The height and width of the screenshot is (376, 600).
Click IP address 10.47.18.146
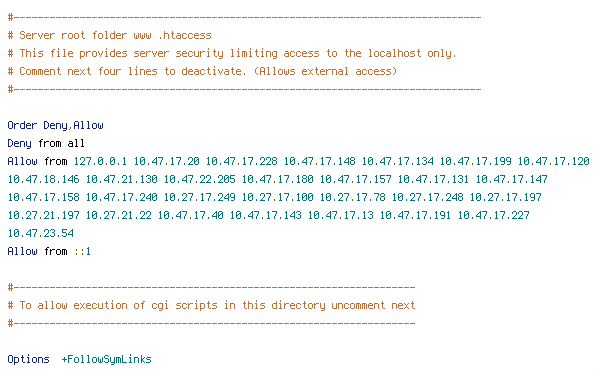point(43,179)
